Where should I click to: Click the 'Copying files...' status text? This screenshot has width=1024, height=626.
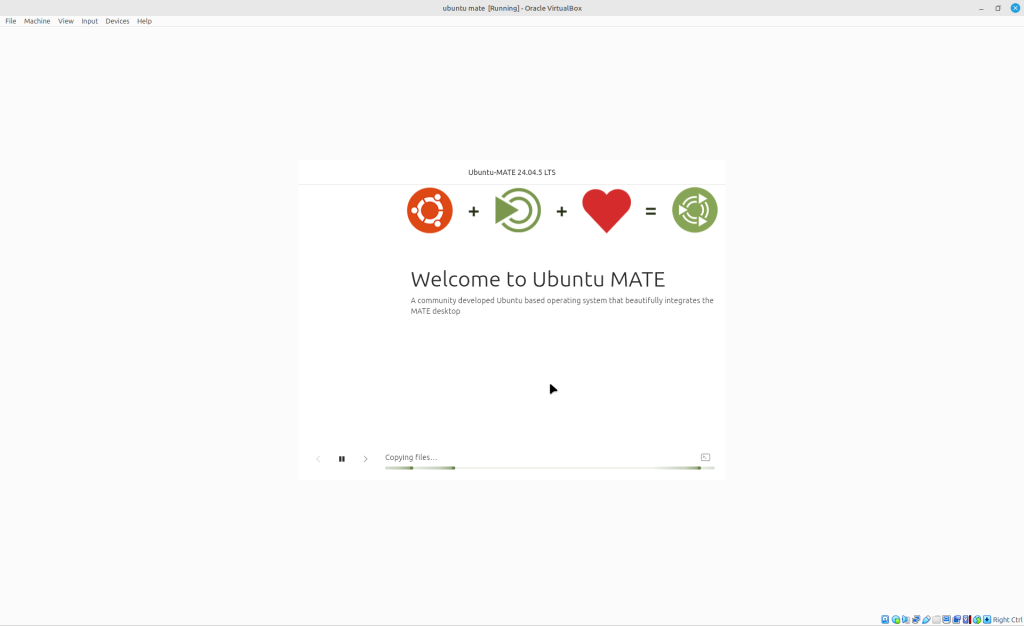click(411, 457)
